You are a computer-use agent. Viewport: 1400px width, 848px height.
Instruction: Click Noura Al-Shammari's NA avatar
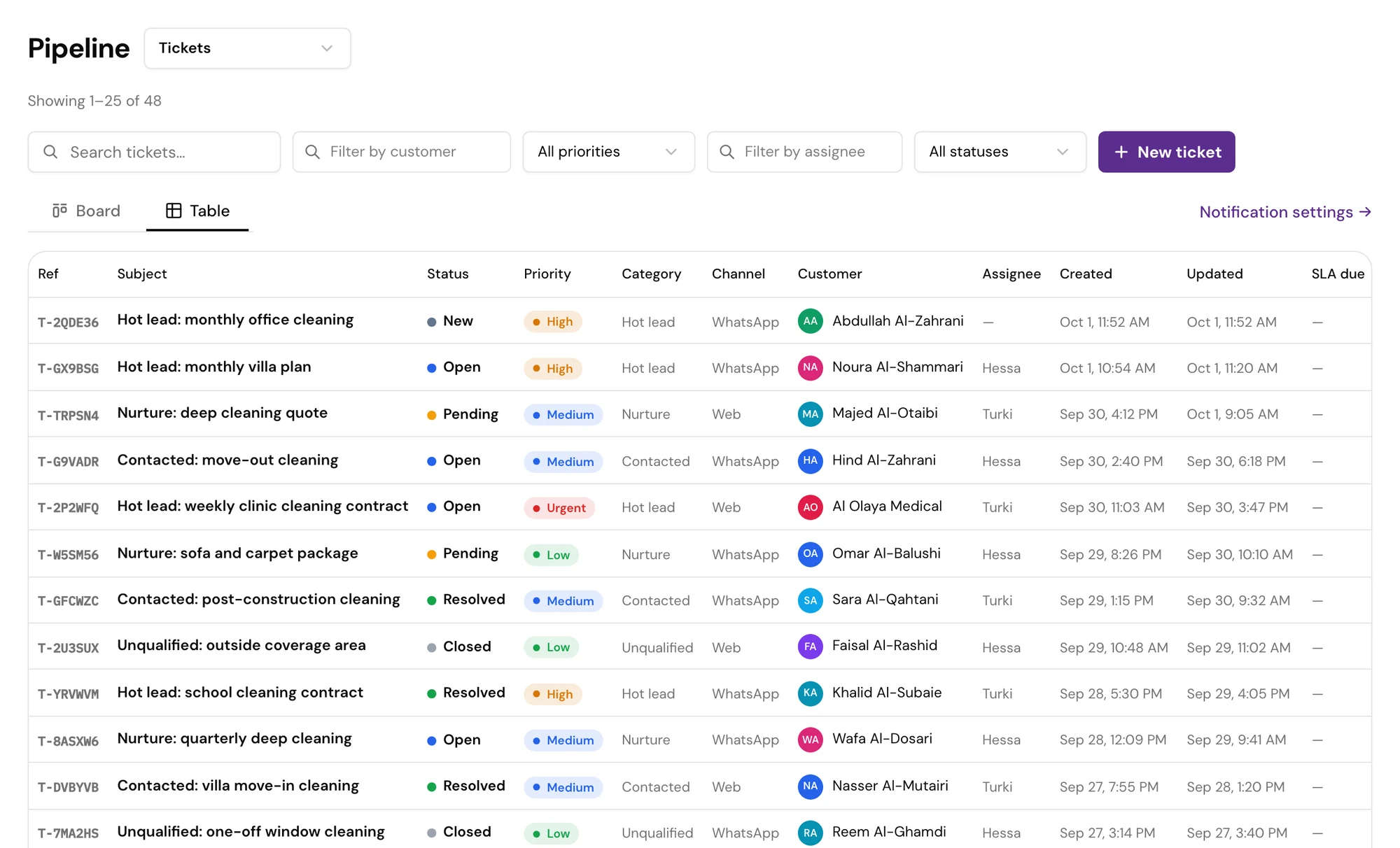tap(811, 367)
